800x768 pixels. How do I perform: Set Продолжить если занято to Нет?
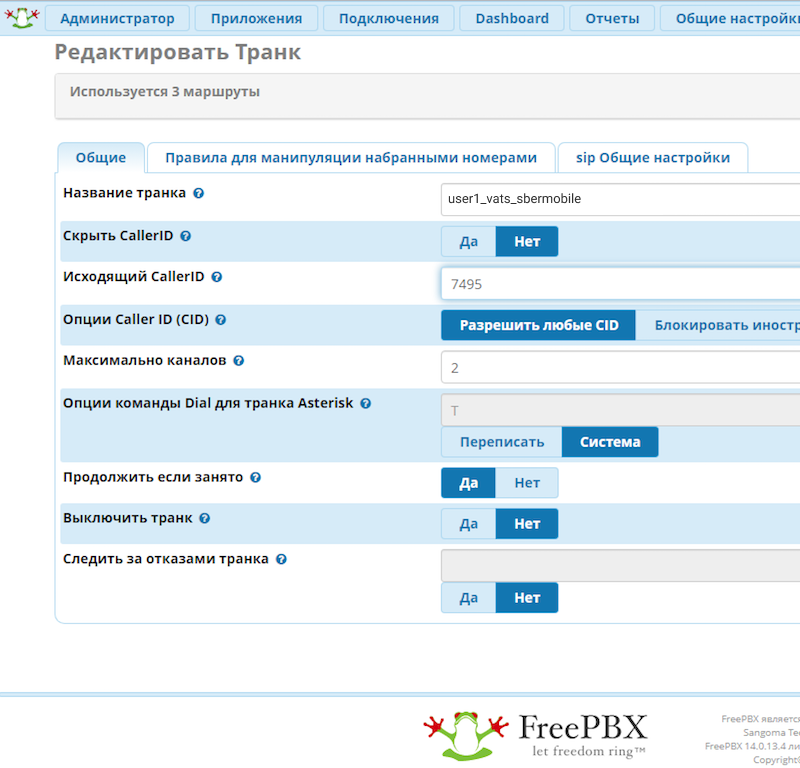pyautogui.click(x=527, y=483)
